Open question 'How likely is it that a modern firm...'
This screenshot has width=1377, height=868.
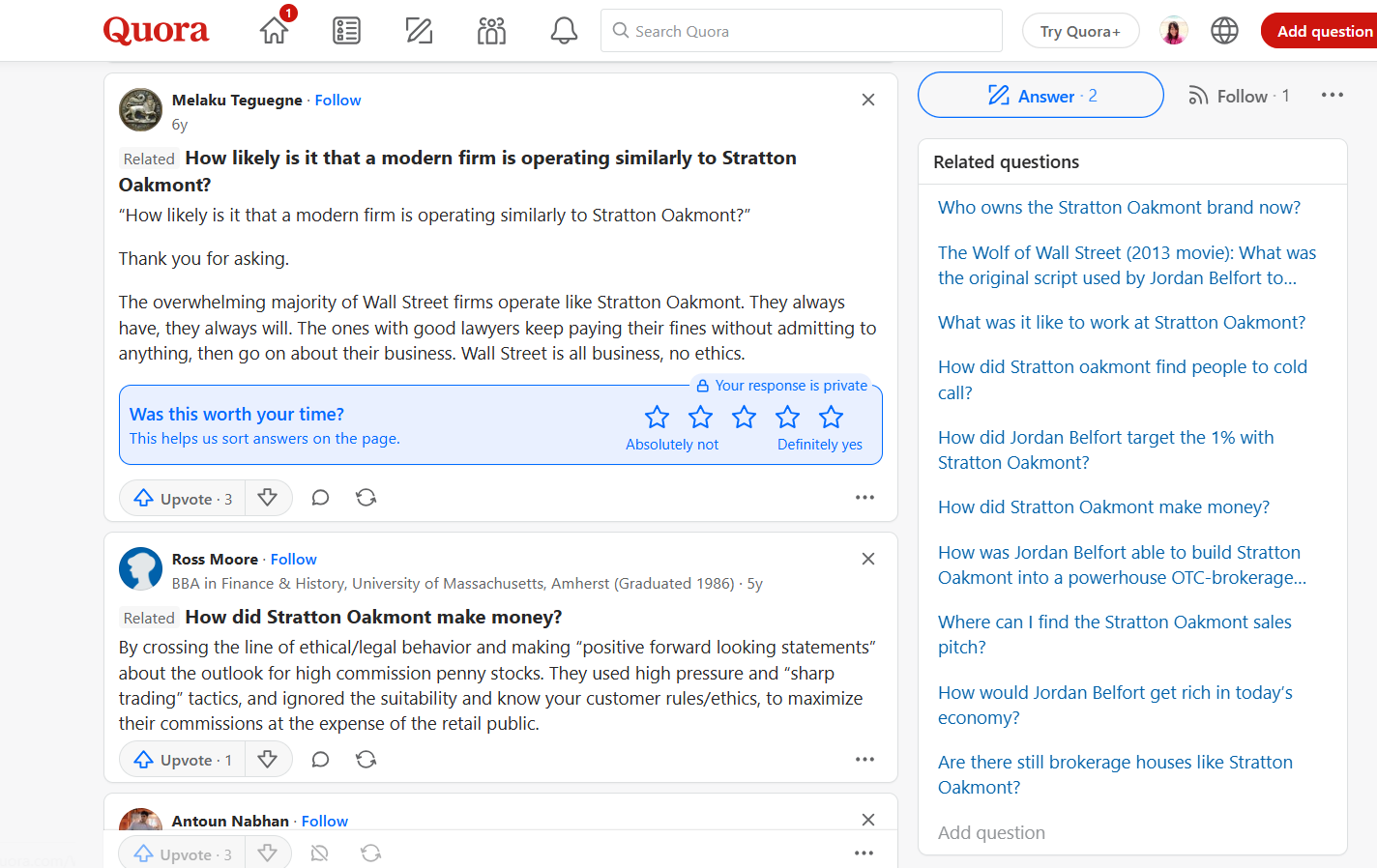tap(457, 171)
